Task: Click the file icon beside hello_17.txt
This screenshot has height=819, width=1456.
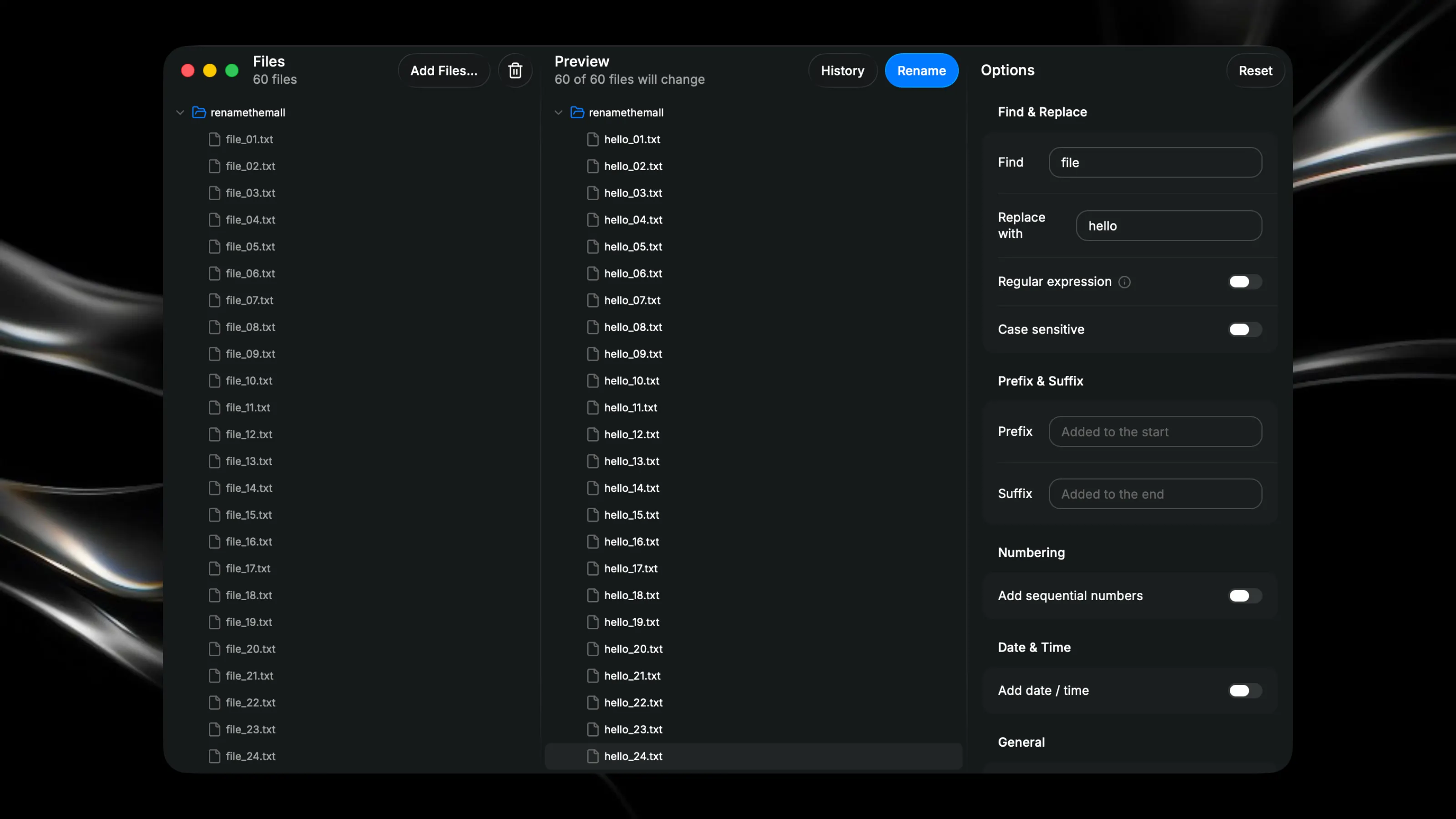Action: (592, 569)
